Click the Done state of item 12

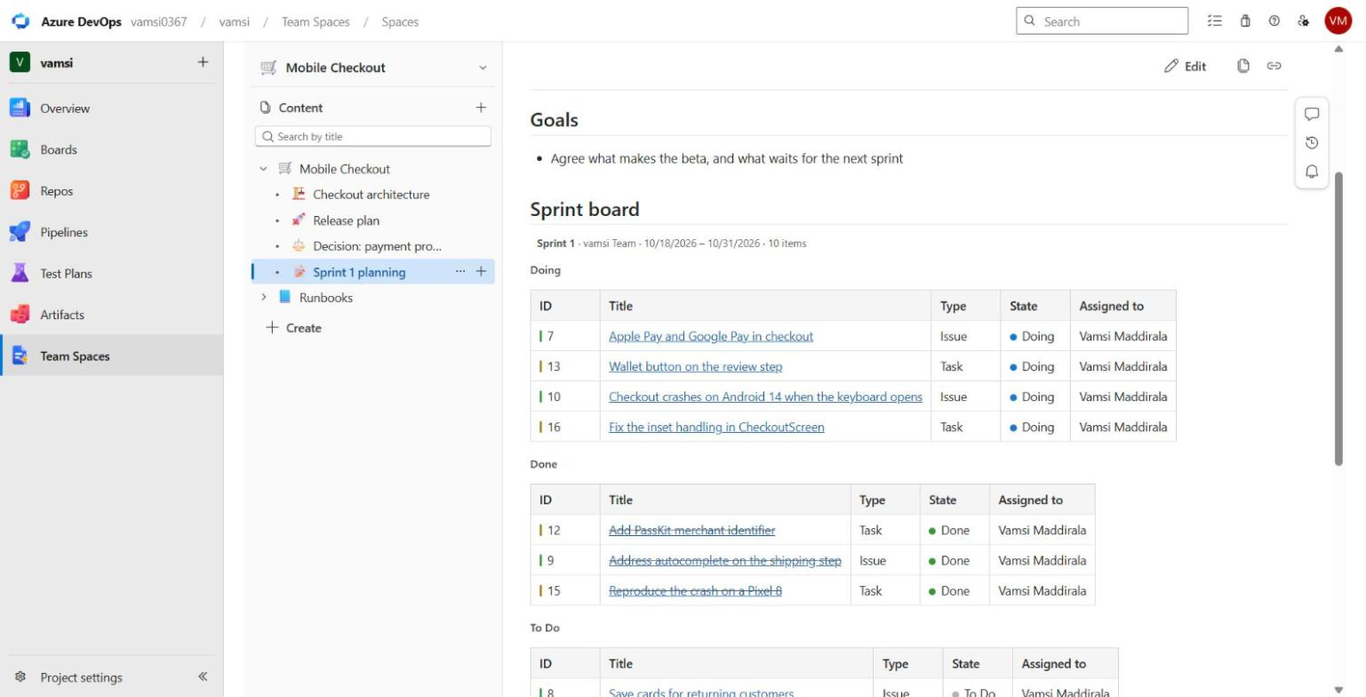coord(950,530)
